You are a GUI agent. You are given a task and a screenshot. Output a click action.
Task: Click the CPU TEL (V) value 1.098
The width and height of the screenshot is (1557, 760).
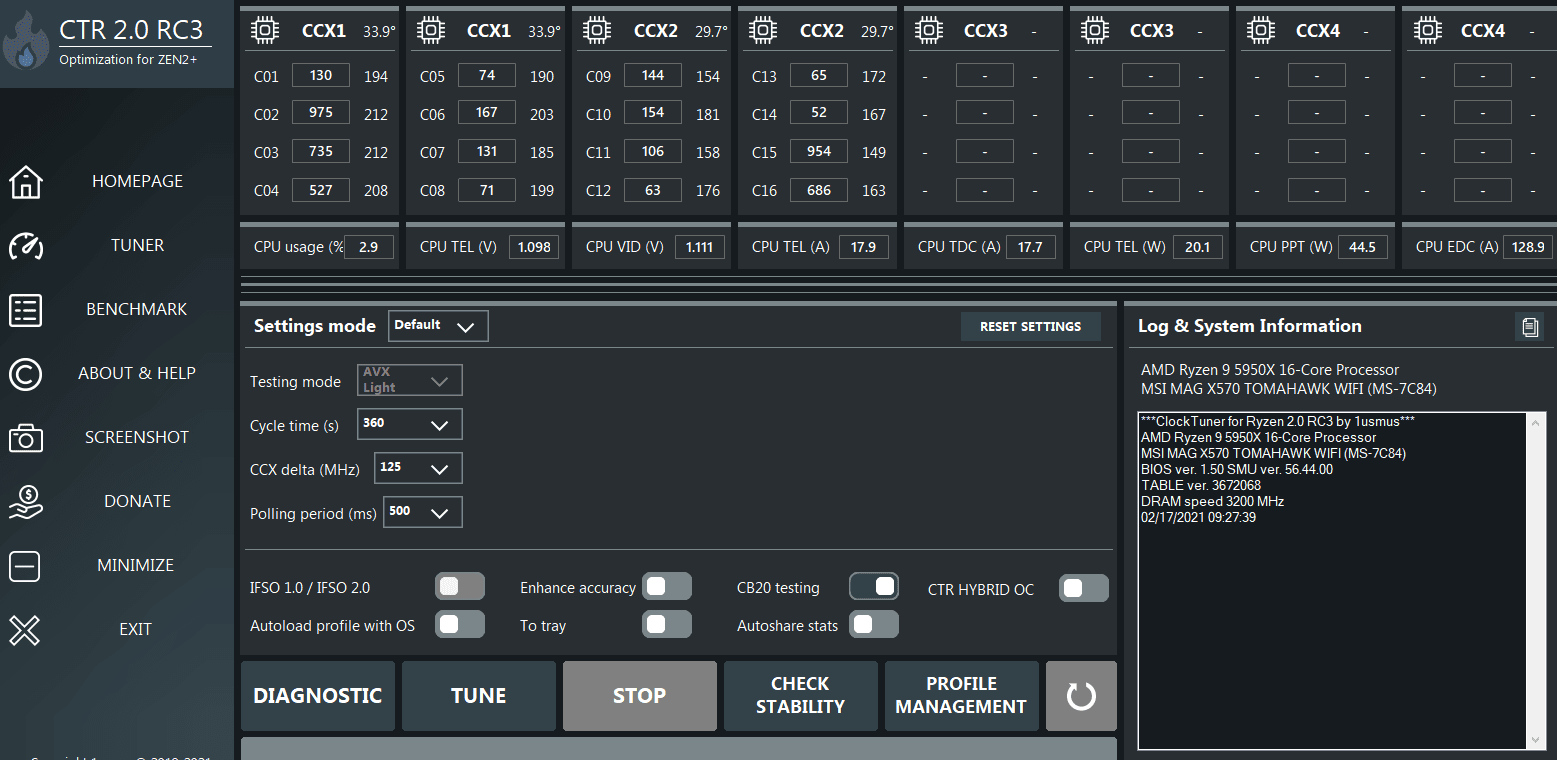[533, 247]
